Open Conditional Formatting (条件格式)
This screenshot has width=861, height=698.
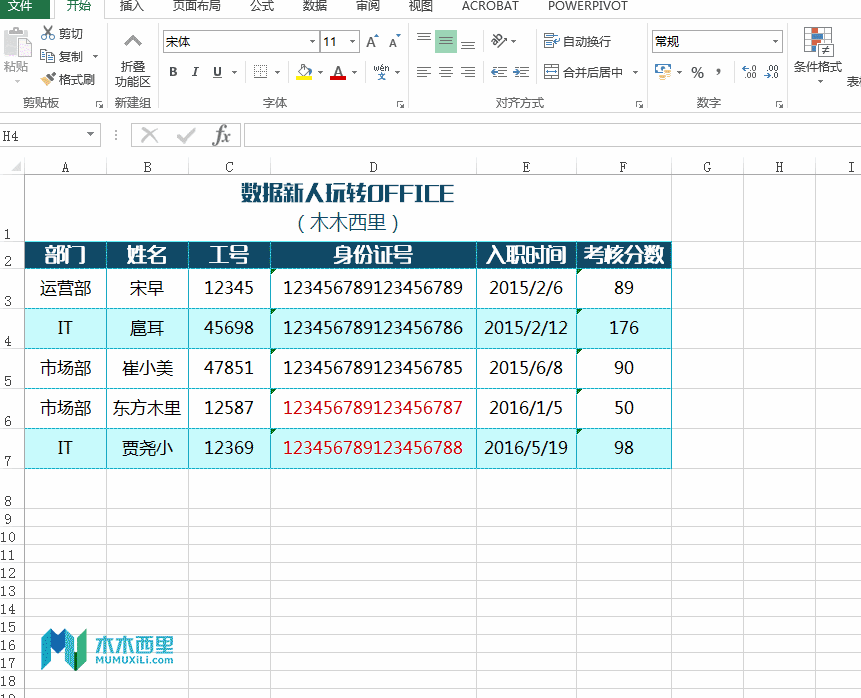tap(818, 54)
